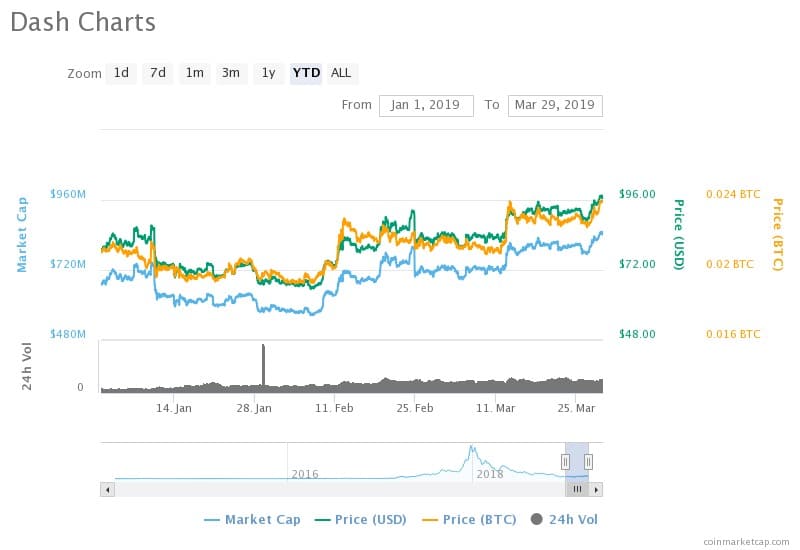Select the 3m zoom range
This screenshot has width=800, height=550.
[231, 73]
